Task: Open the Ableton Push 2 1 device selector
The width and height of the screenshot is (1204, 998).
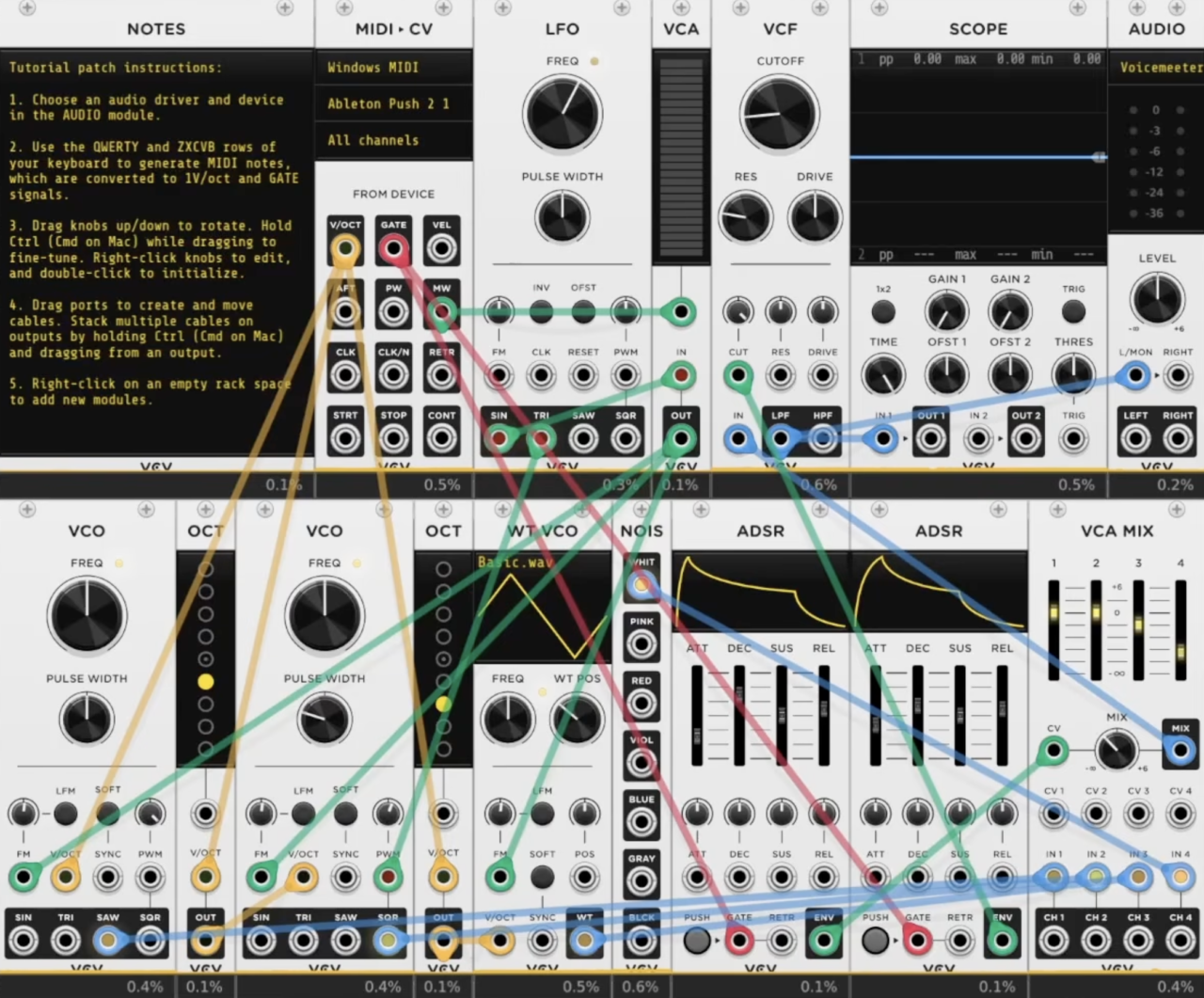Action: point(394,103)
